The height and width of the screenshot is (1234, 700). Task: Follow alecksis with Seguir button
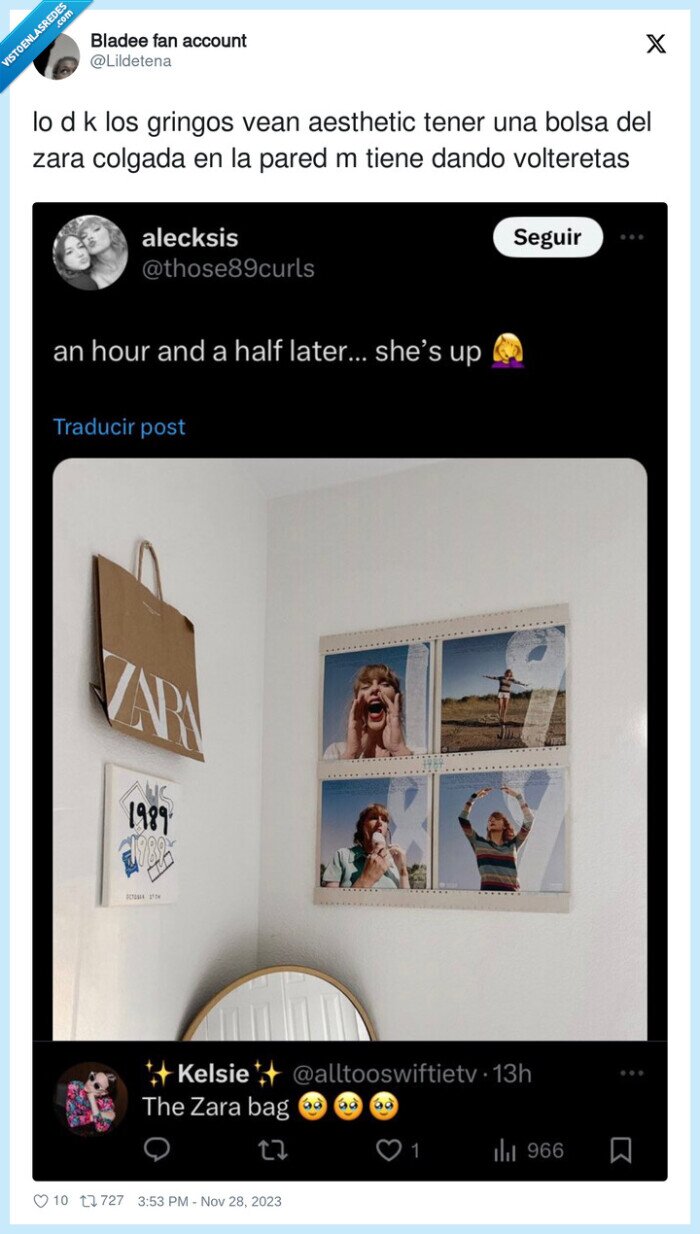548,238
